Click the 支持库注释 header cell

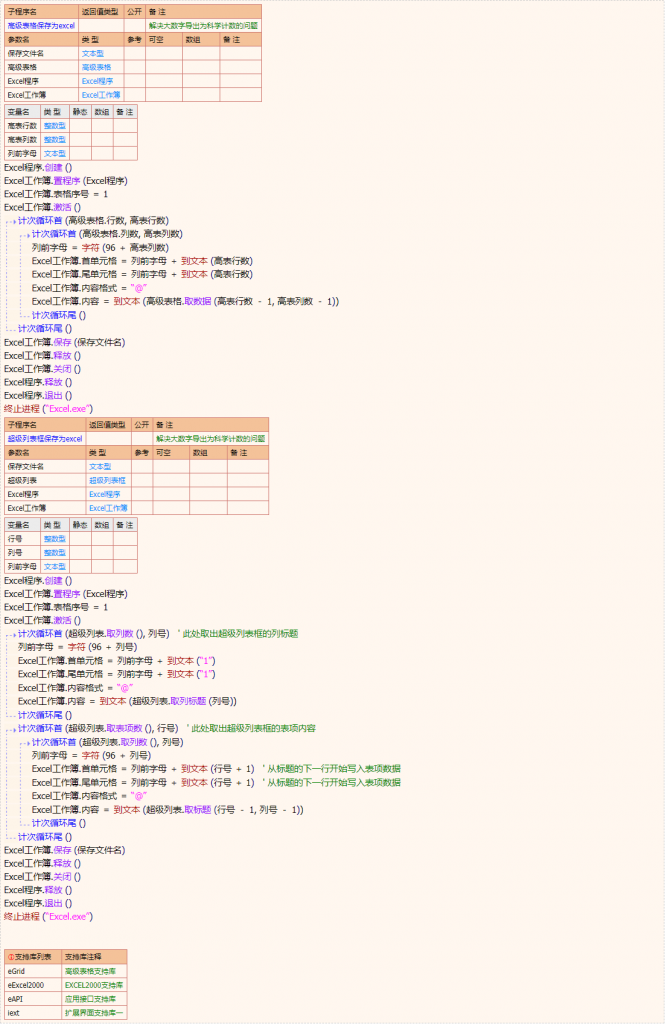click(x=95, y=957)
